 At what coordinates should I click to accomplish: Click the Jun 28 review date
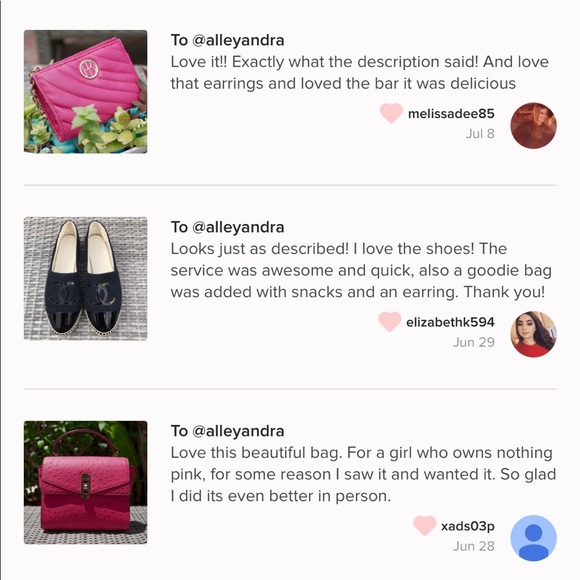[x=474, y=546]
